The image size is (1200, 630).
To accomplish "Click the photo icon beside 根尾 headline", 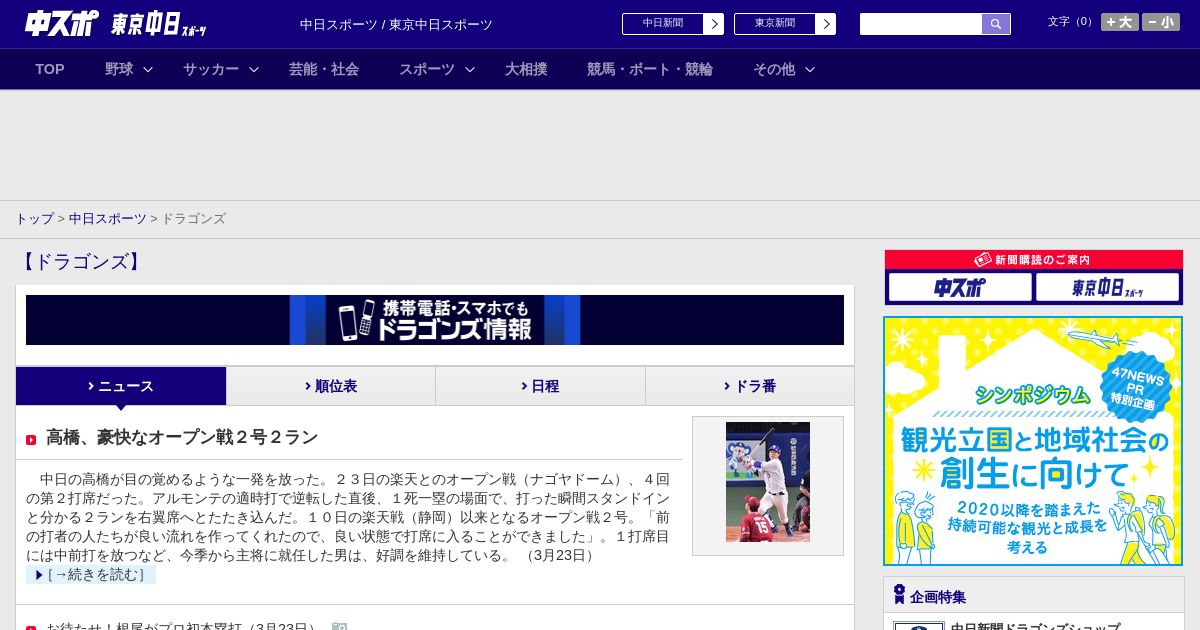I will click(x=339, y=626).
